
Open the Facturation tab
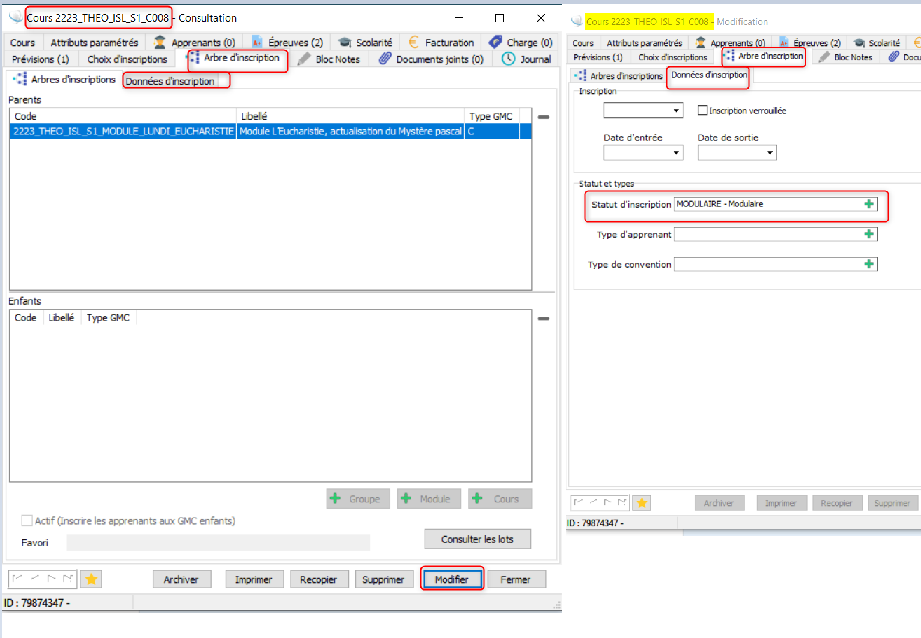(440, 43)
